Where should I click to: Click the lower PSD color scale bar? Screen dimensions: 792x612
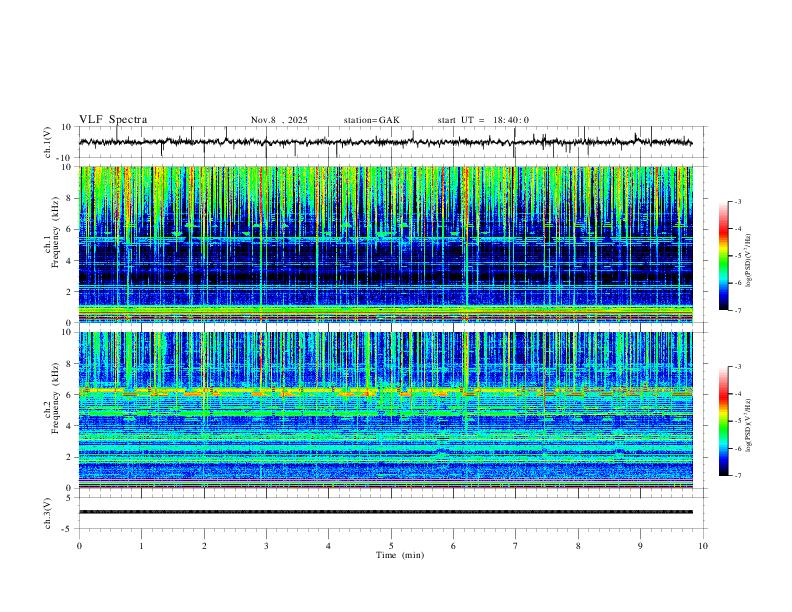click(723, 421)
